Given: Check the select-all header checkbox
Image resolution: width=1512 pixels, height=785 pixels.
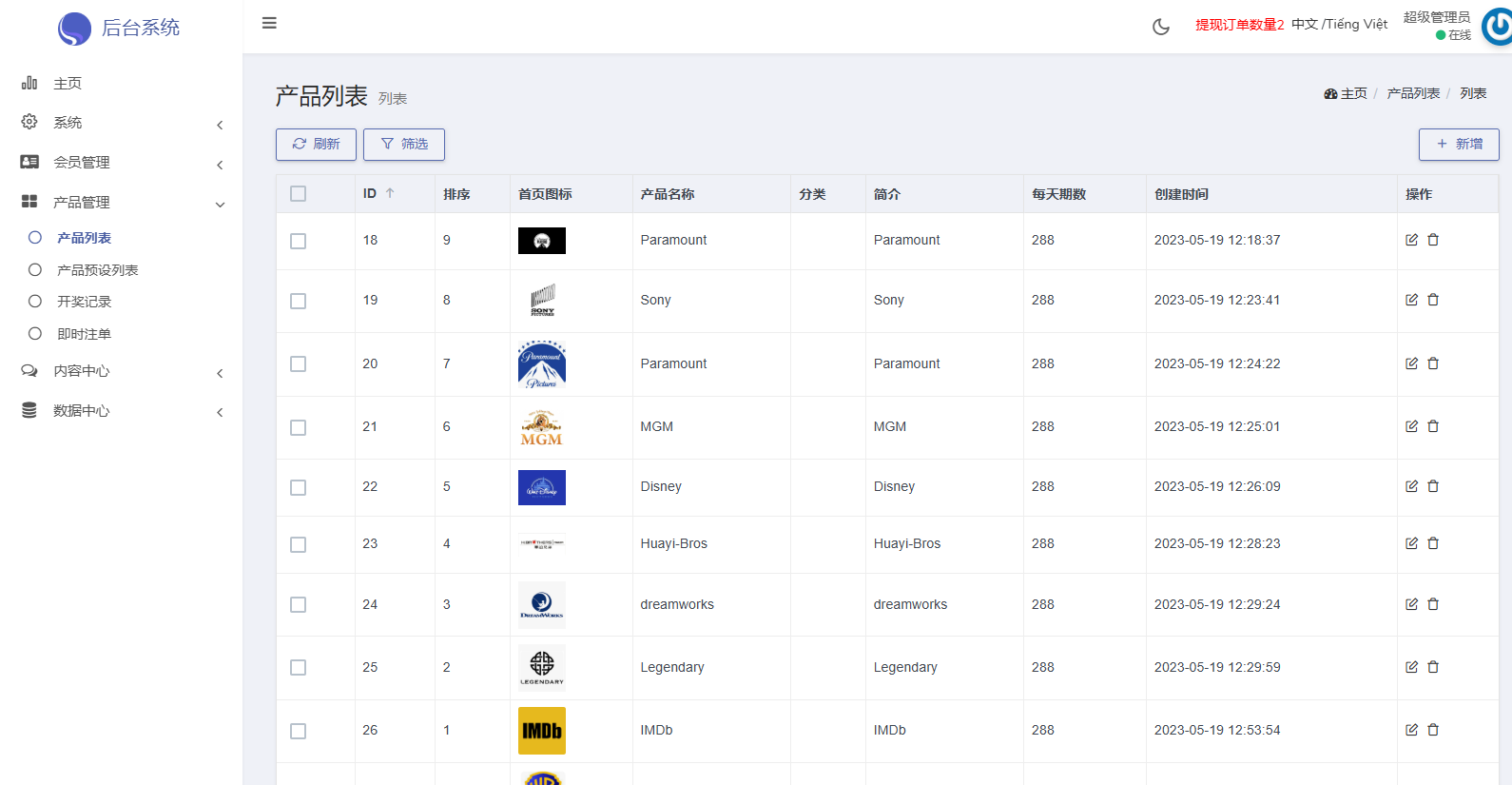Looking at the screenshot, I should pyautogui.click(x=299, y=194).
